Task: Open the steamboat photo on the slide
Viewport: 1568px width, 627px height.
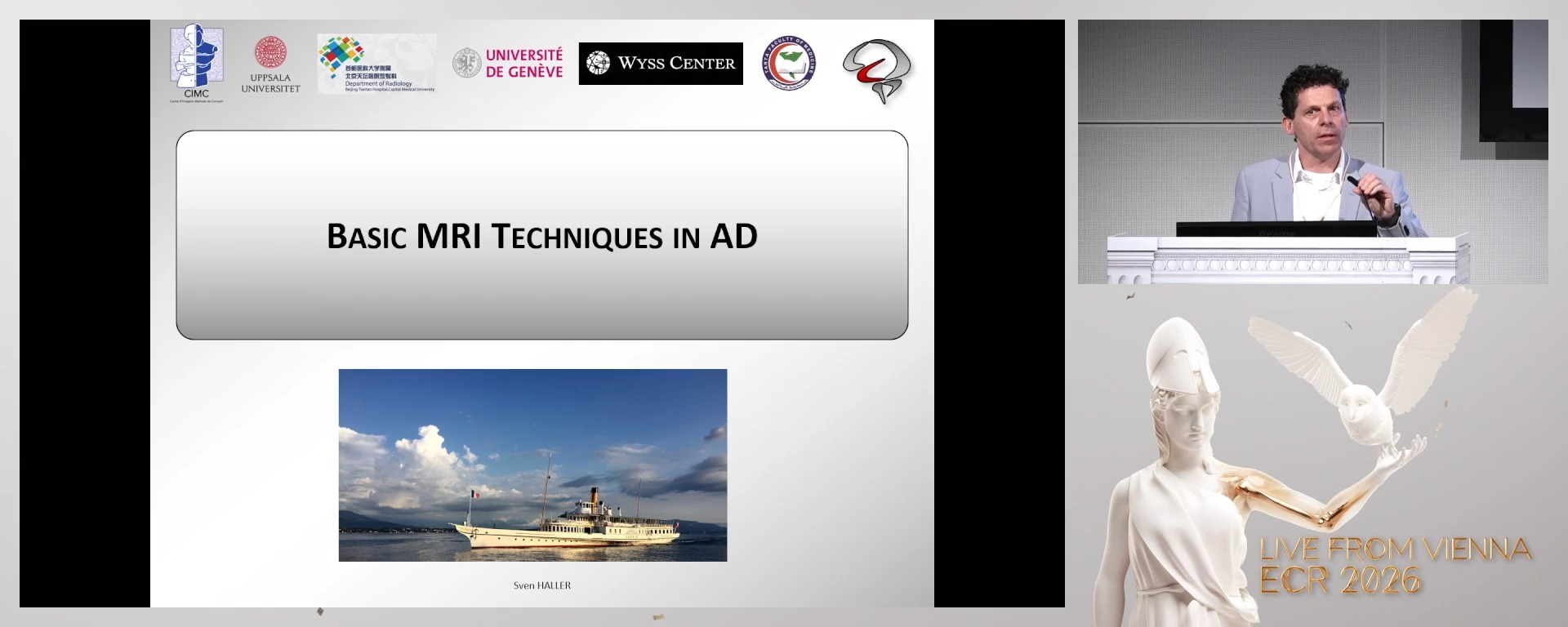Action: tap(532, 465)
